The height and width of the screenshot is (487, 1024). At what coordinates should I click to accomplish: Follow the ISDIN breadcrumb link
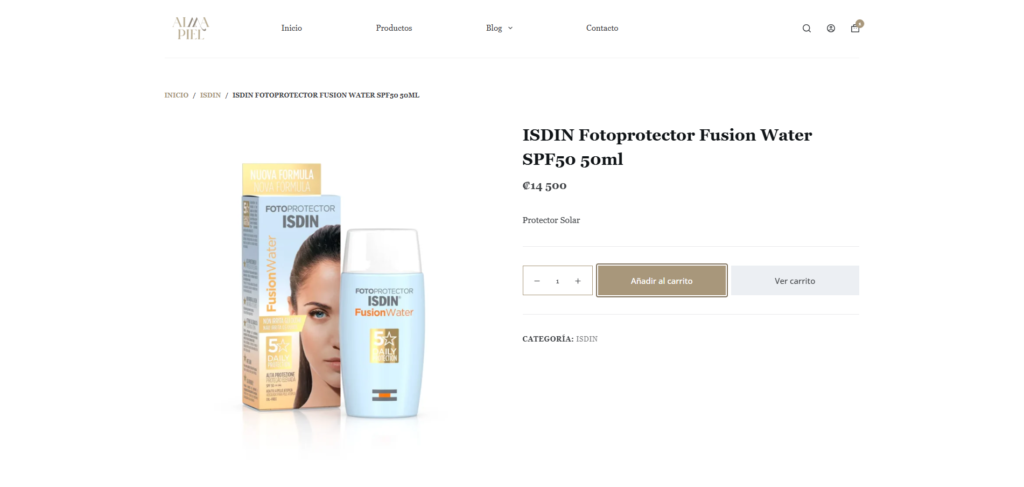pos(210,95)
